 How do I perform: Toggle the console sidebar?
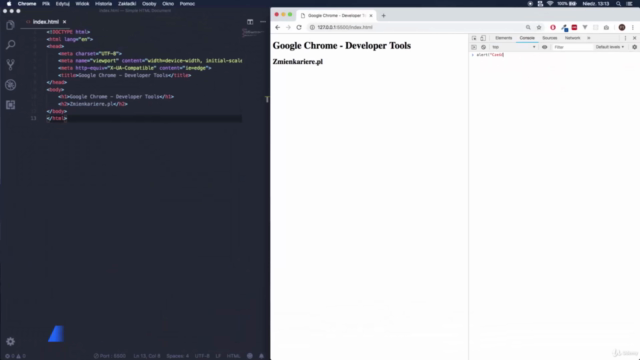(474, 47)
